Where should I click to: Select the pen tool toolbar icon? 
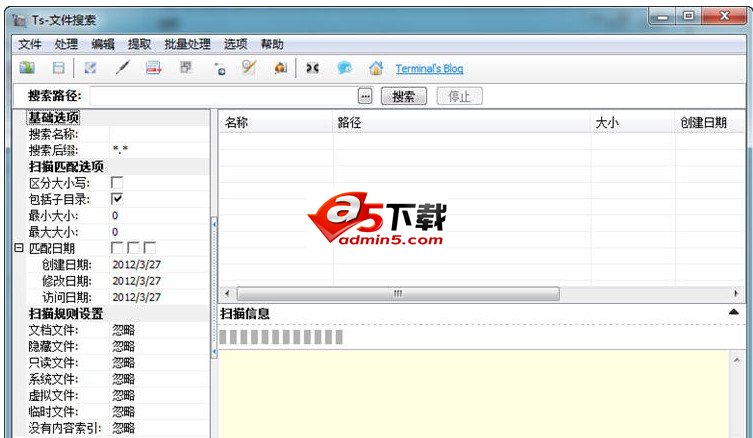pyautogui.click(x=122, y=67)
